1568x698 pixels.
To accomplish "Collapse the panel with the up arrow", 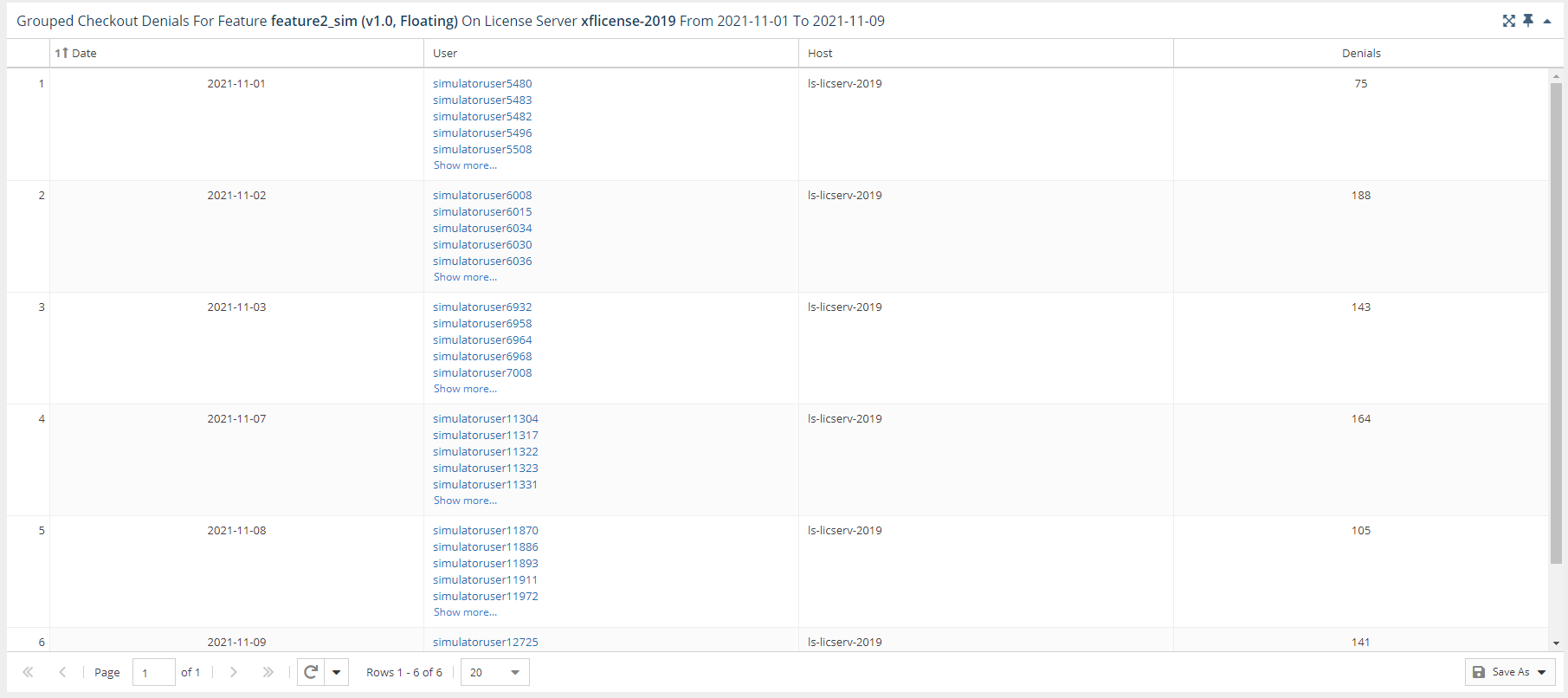I will coord(1547,22).
